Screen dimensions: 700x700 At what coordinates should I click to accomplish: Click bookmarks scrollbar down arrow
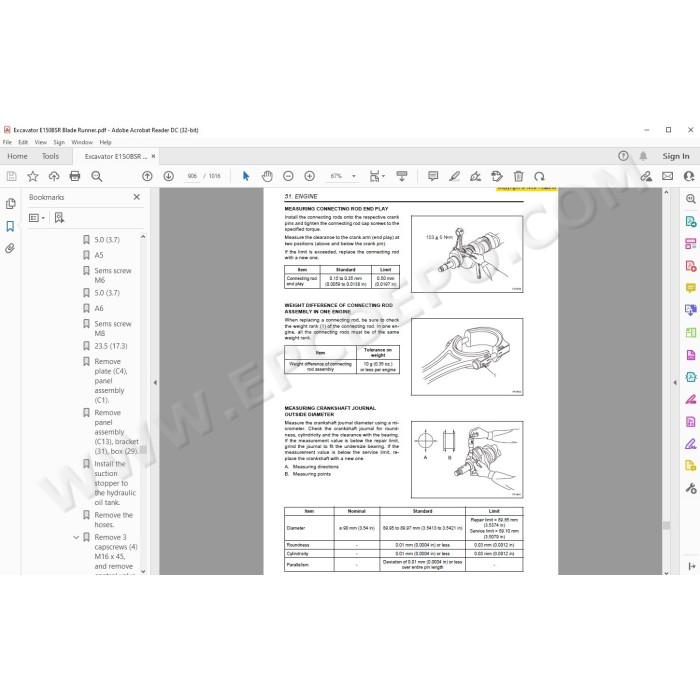coord(143,571)
